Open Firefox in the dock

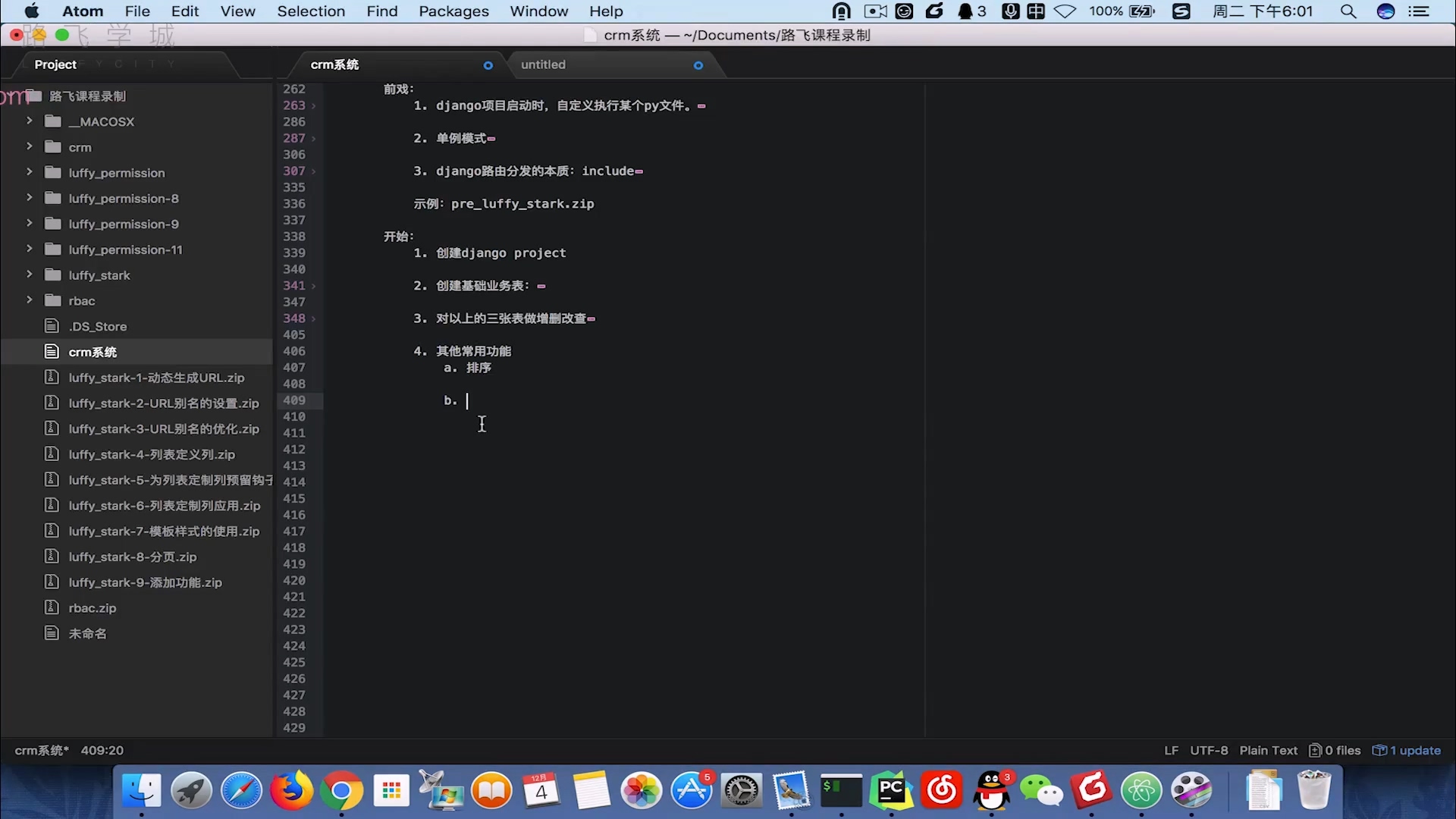pyautogui.click(x=291, y=791)
